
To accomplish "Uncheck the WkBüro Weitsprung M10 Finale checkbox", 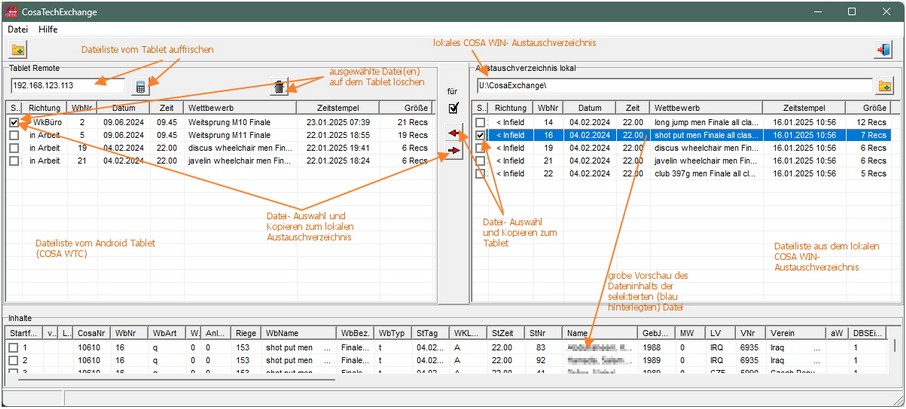I will 14,122.
